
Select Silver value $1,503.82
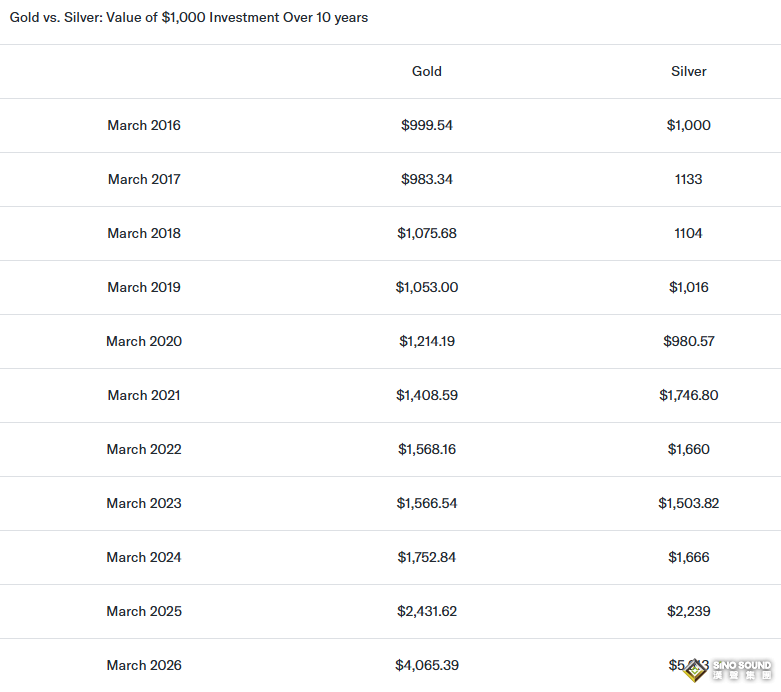[x=689, y=503]
